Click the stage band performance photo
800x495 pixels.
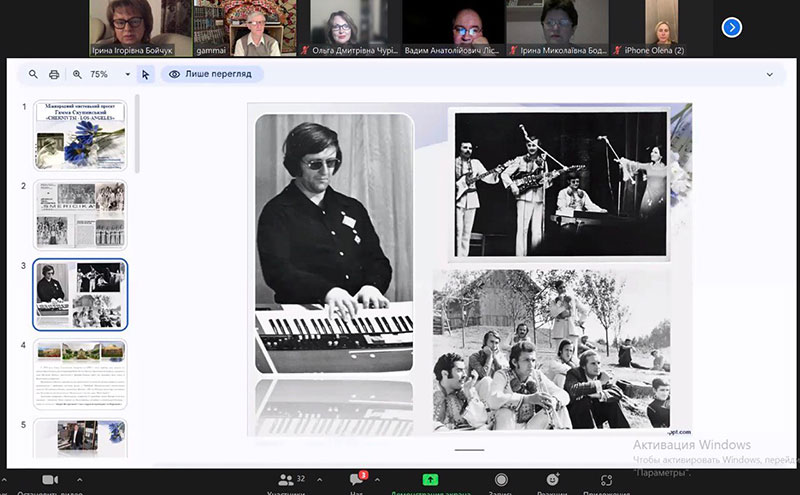pyautogui.click(x=561, y=184)
